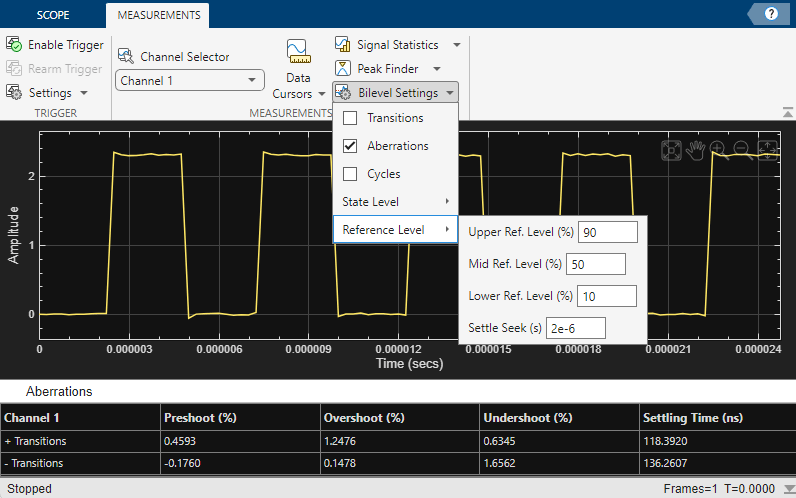Image resolution: width=796 pixels, height=498 pixels.
Task: Click the Data Cursors waveform icon
Action: coord(297,52)
